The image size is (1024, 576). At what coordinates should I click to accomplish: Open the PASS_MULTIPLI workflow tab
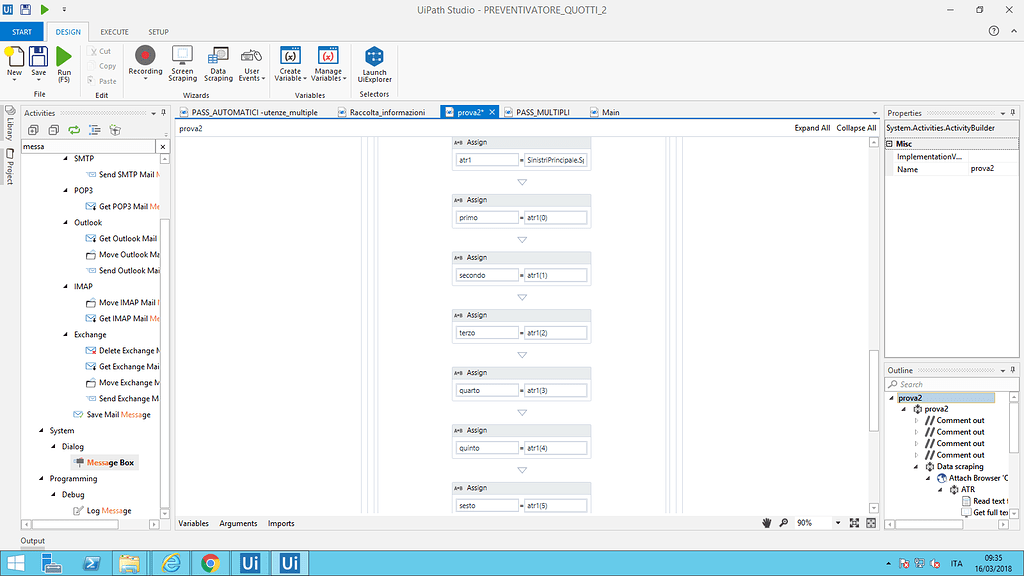(540, 112)
